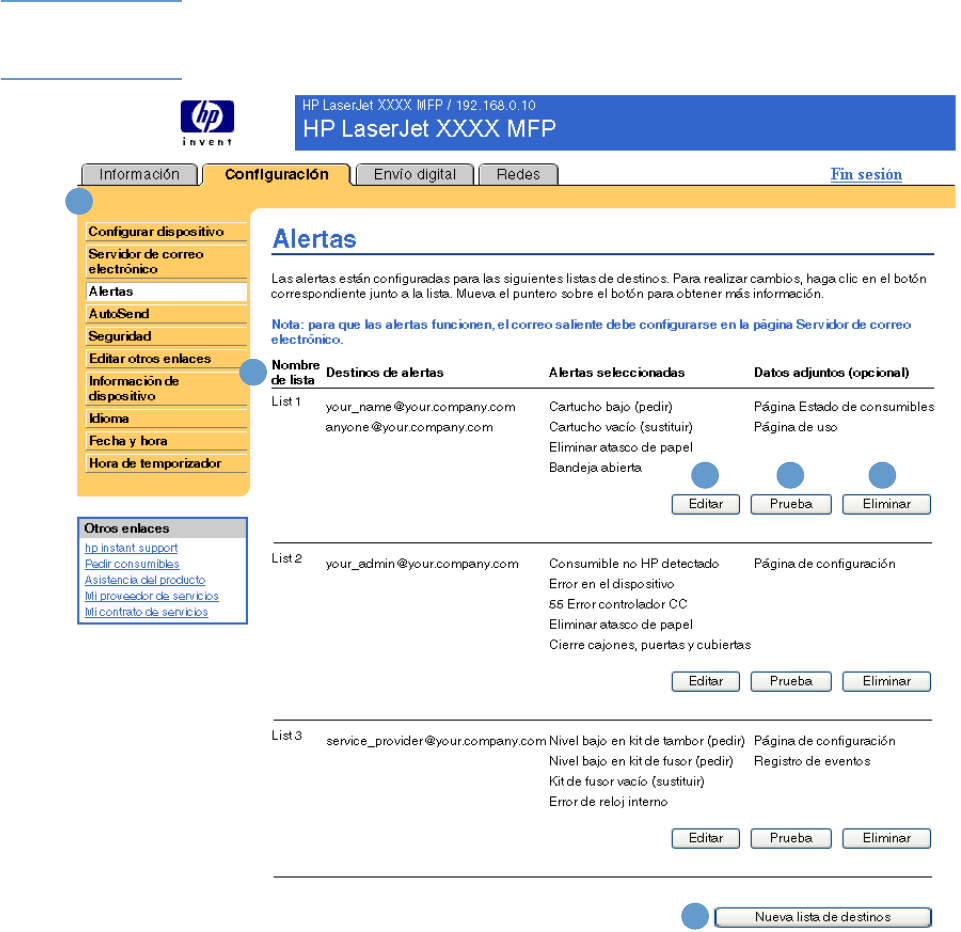Open the Seguridad page

166,336
